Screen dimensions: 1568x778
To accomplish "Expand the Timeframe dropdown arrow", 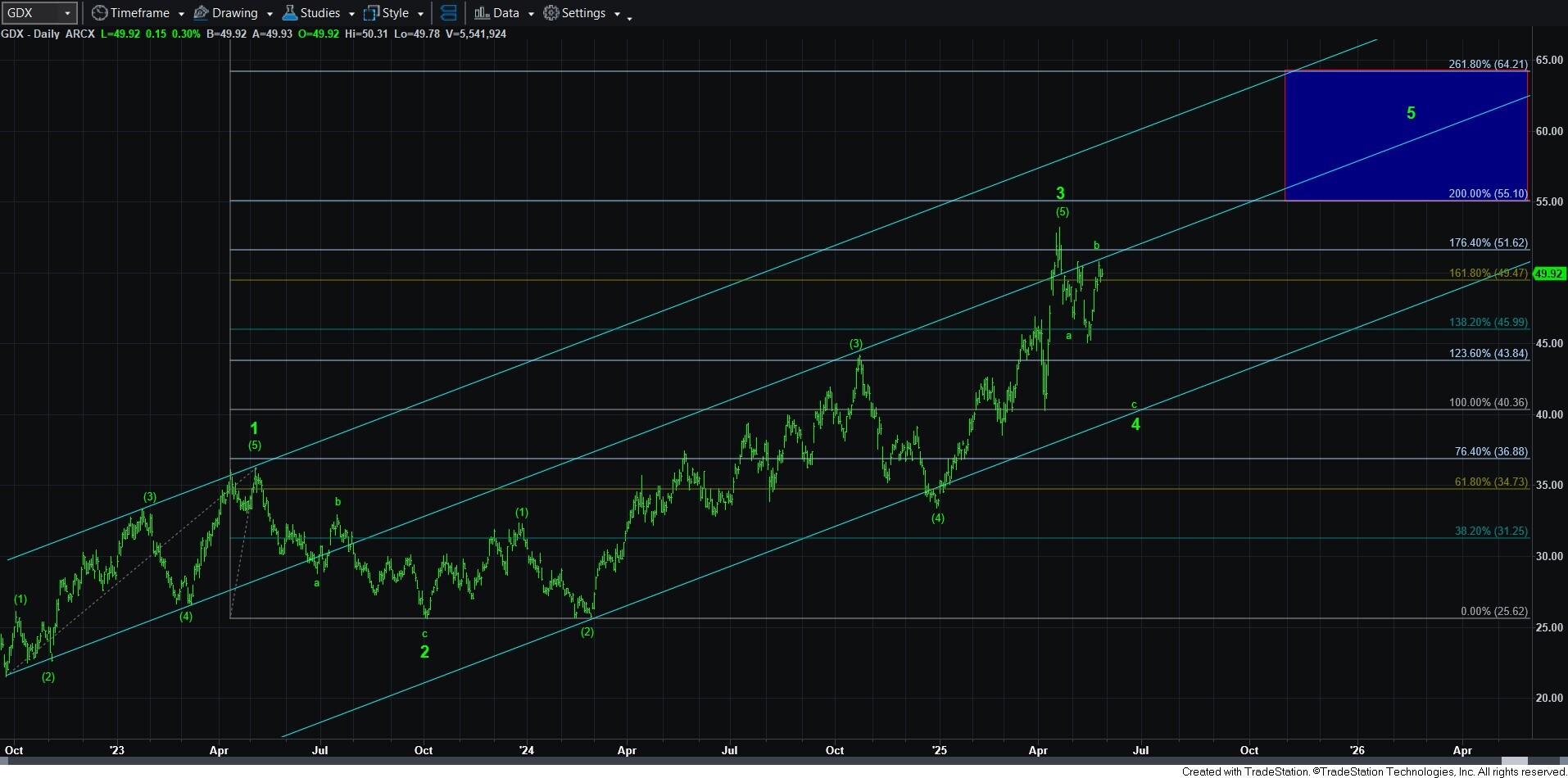I will (x=181, y=14).
